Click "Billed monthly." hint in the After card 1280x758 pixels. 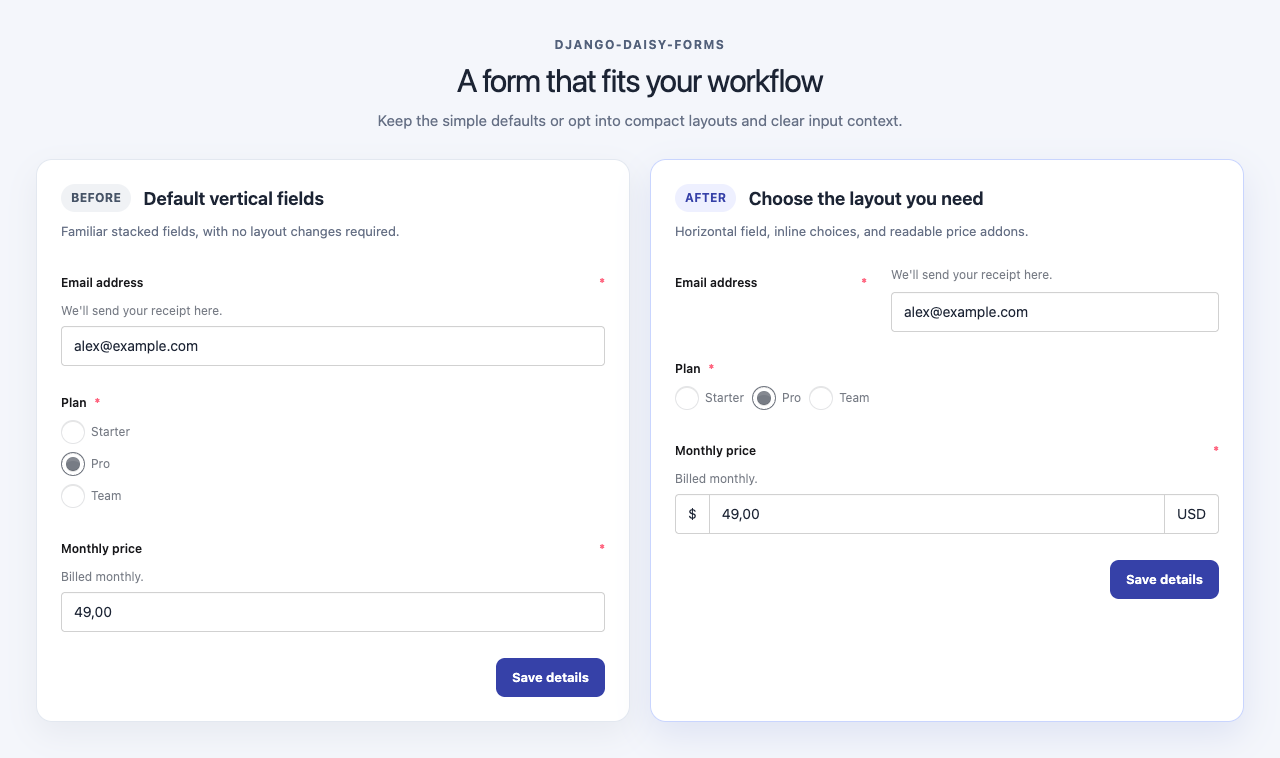(x=716, y=479)
